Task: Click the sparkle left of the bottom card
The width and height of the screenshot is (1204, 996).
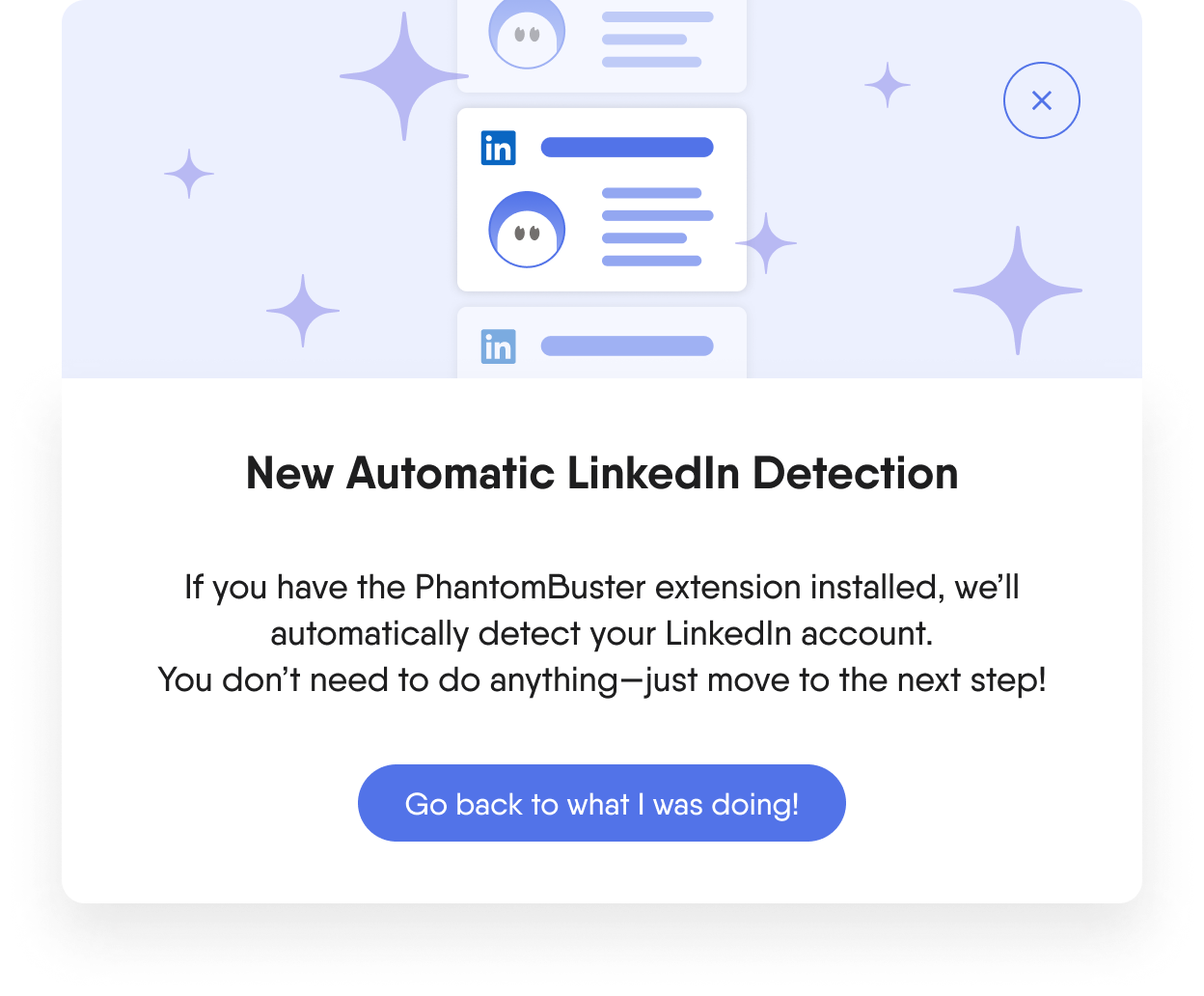Action: pos(303,311)
